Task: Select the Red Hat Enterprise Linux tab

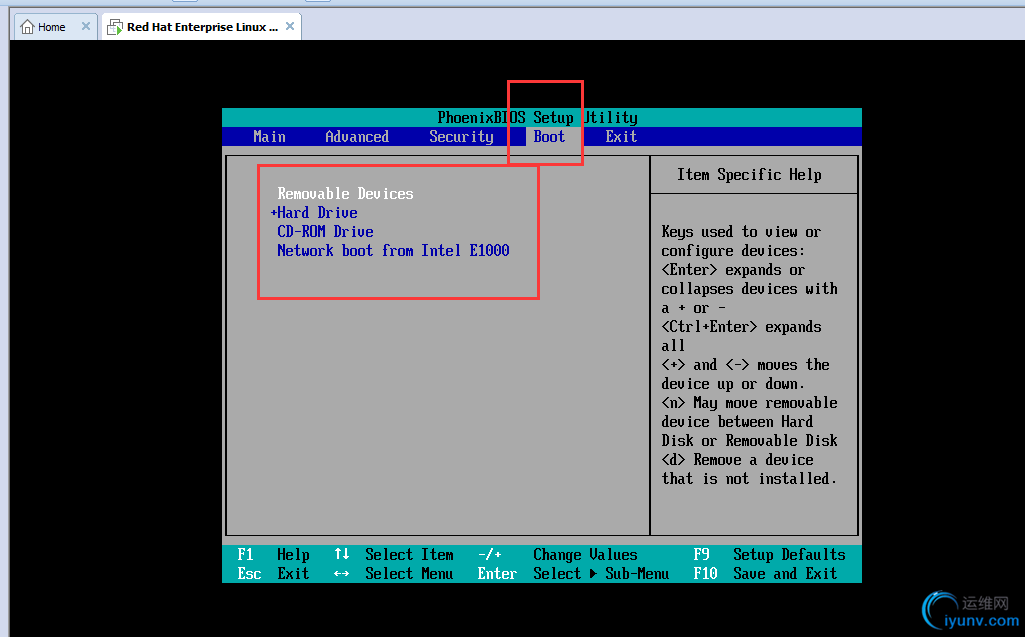Action: 201,27
